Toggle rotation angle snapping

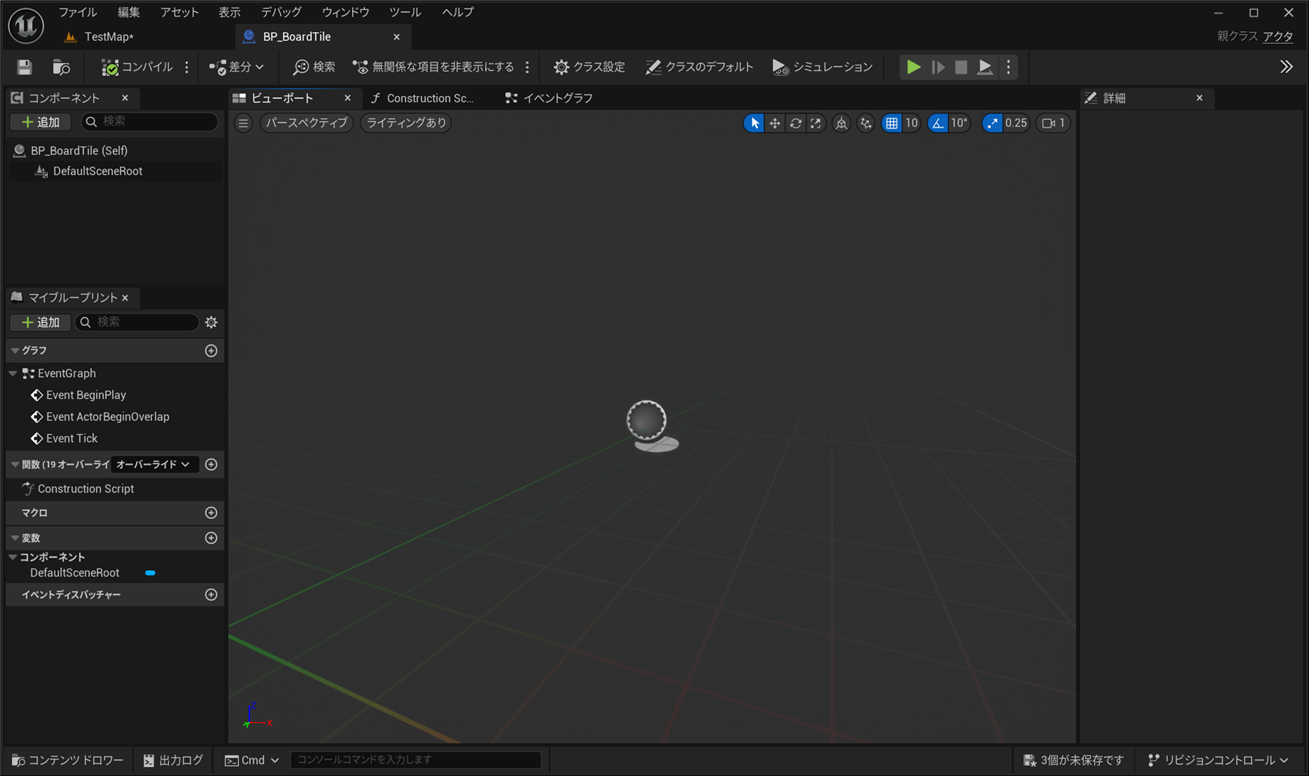[x=937, y=123]
